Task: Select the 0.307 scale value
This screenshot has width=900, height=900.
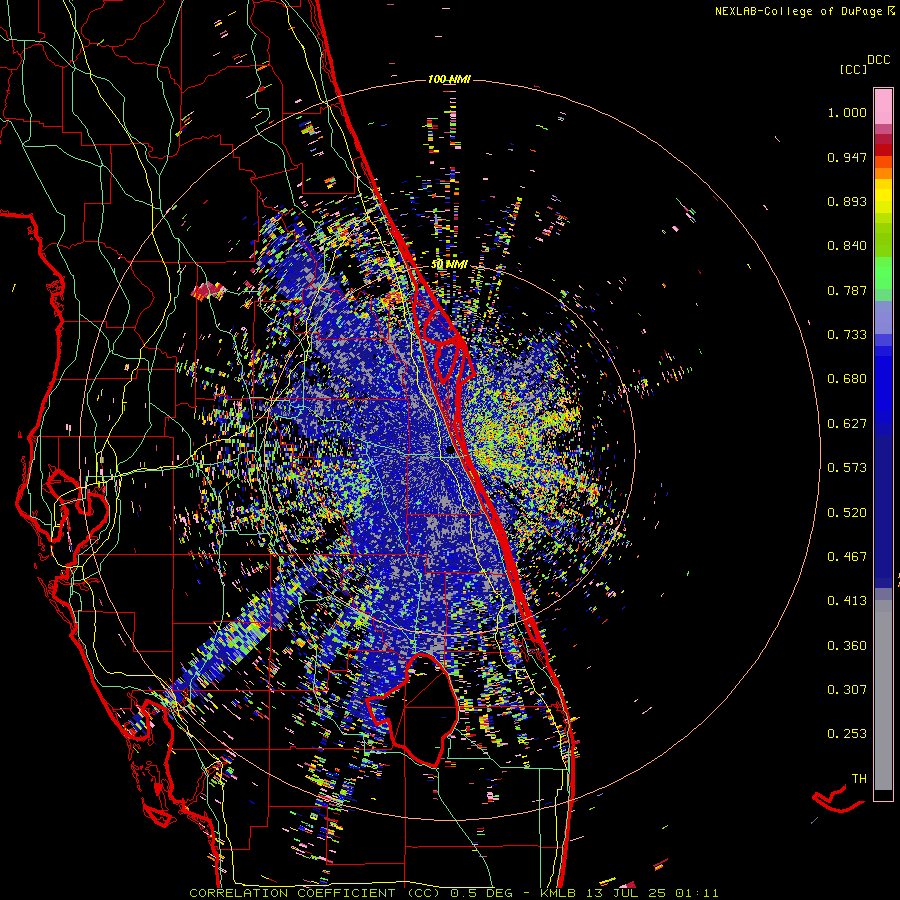Action: tap(847, 690)
